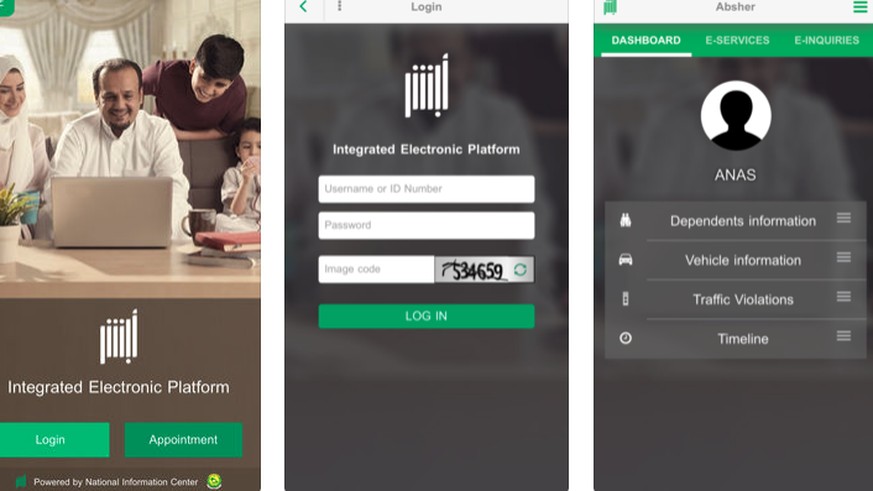Expand the Vehicle information row handle
This screenshot has height=491, width=873.
click(843, 257)
